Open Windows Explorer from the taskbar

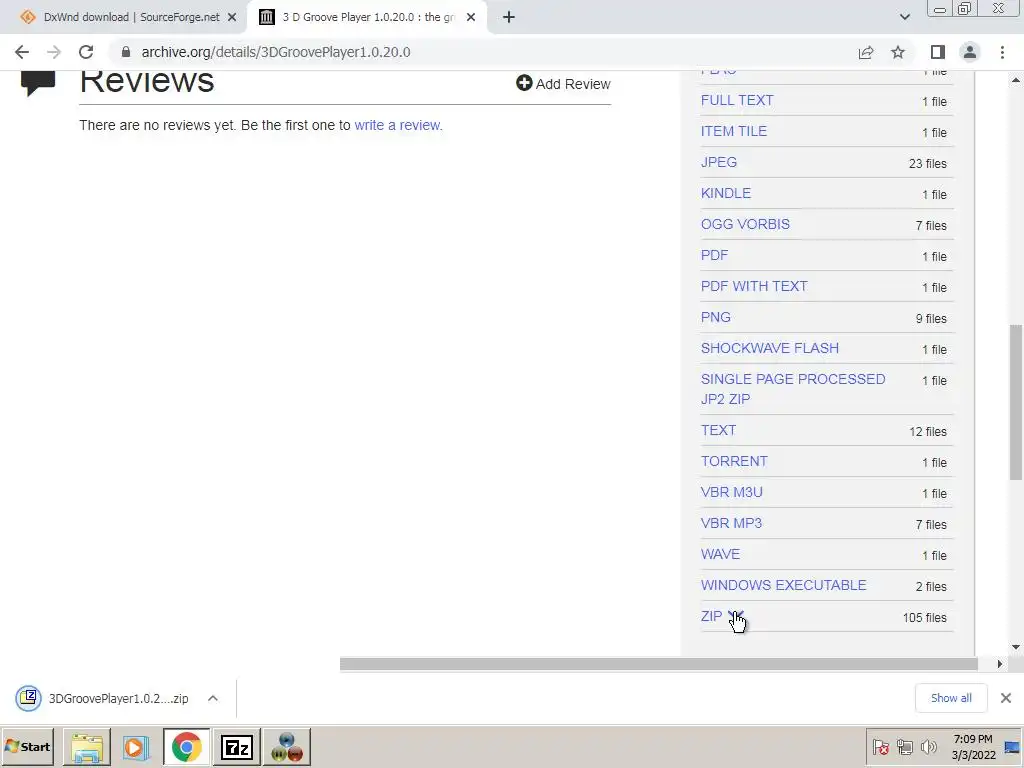[87, 747]
